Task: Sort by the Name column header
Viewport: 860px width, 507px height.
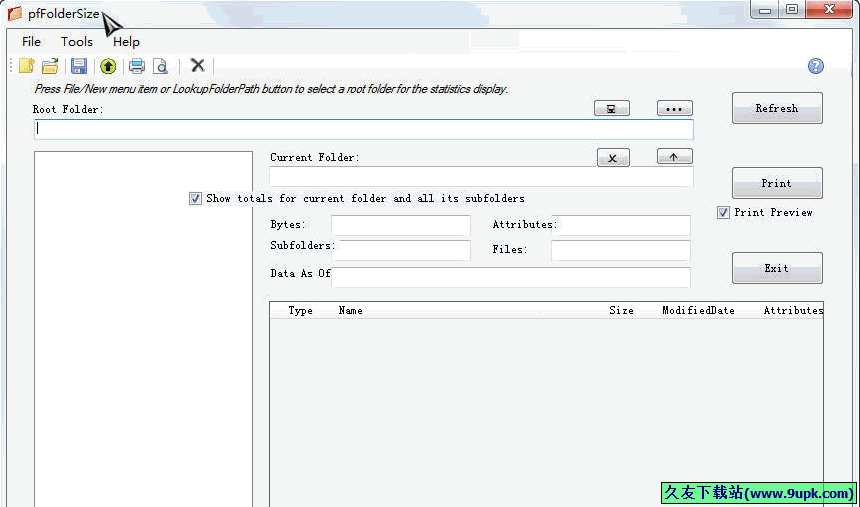Action: [350, 311]
